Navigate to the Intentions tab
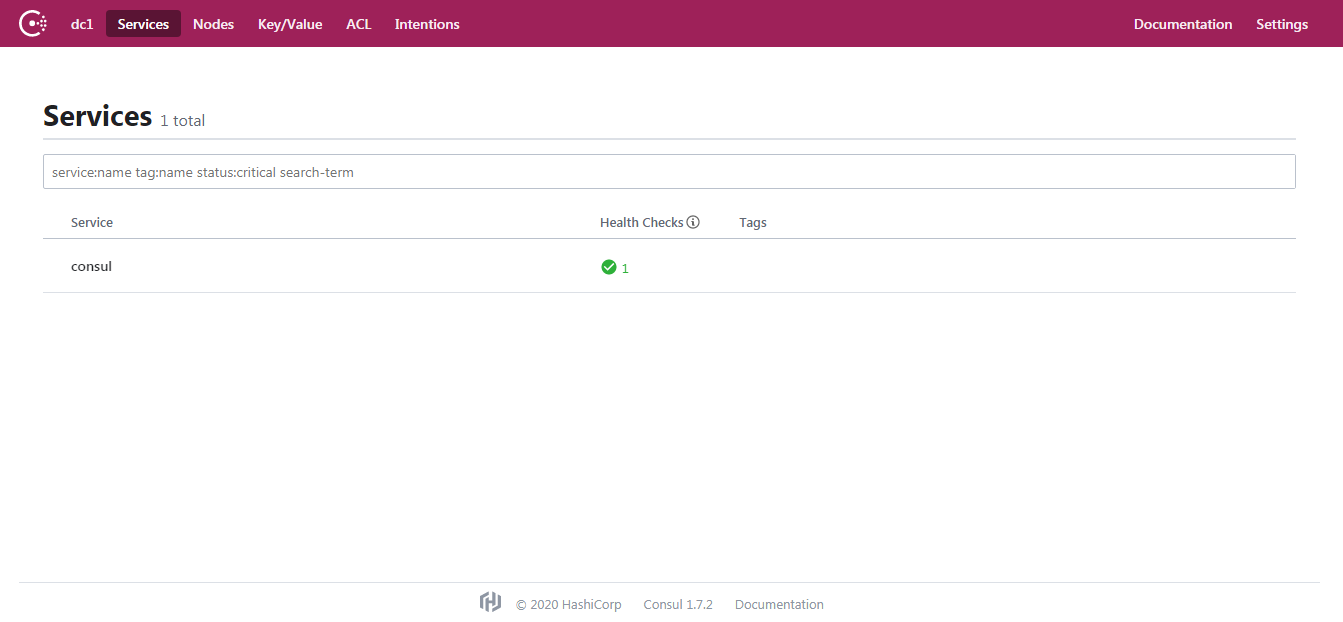Viewport: 1343px width, 622px height. [427, 24]
